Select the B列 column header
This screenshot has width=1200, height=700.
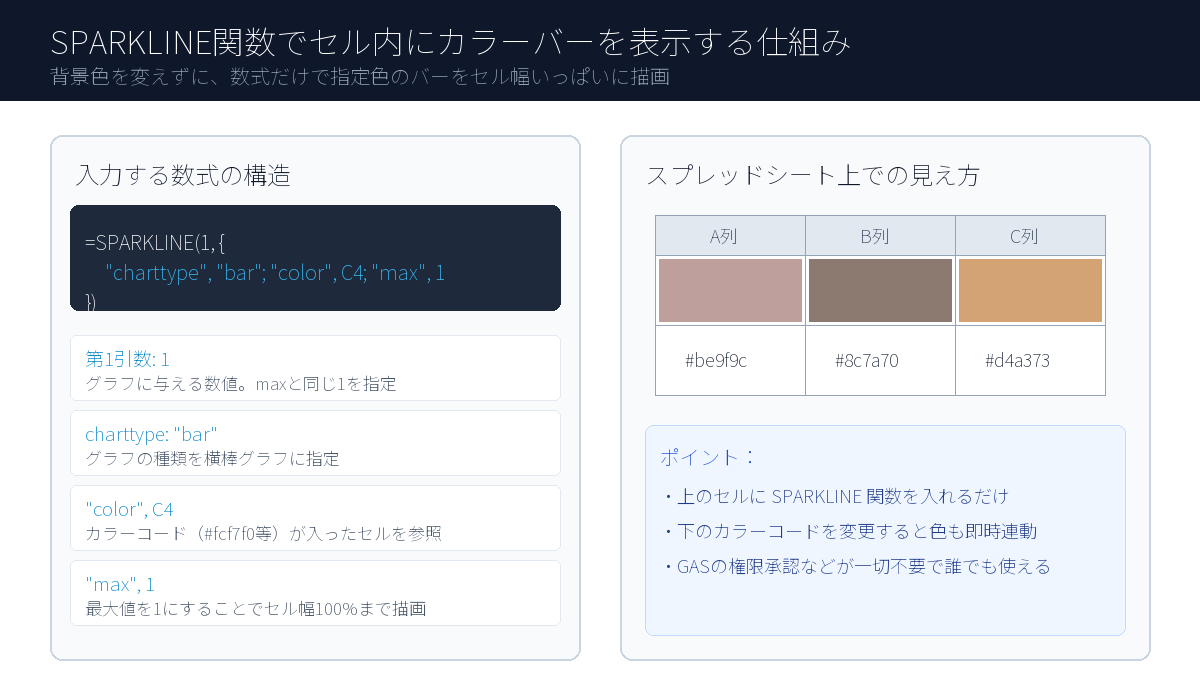click(x=880, y=236)
